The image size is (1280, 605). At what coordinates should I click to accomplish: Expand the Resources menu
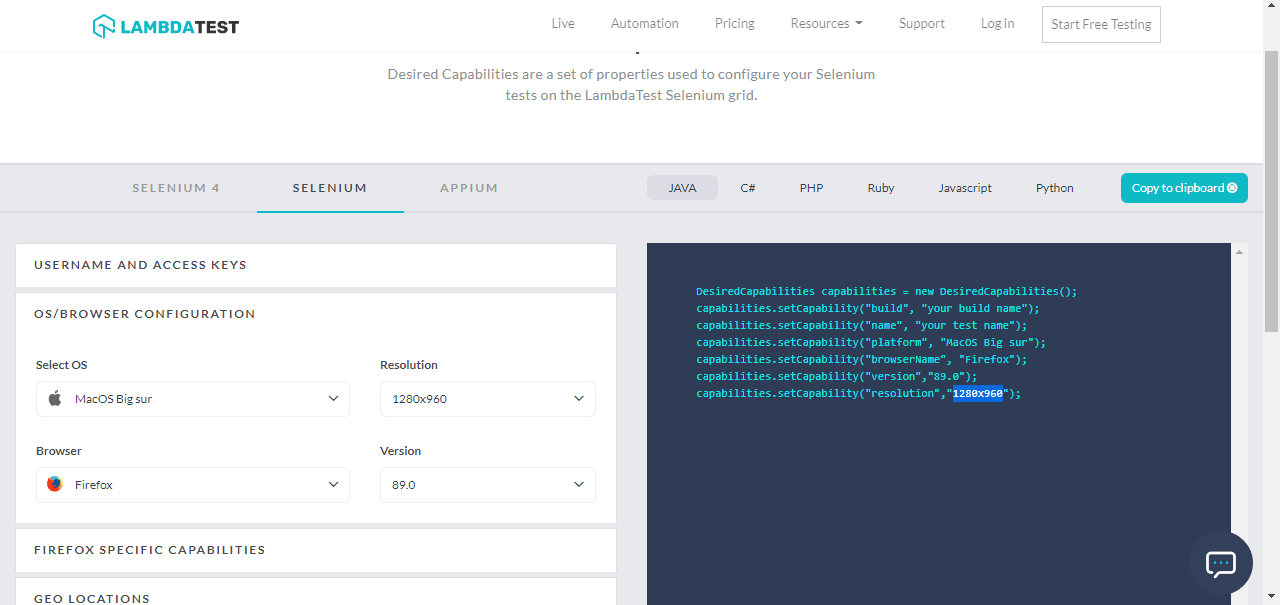[826, 24]
